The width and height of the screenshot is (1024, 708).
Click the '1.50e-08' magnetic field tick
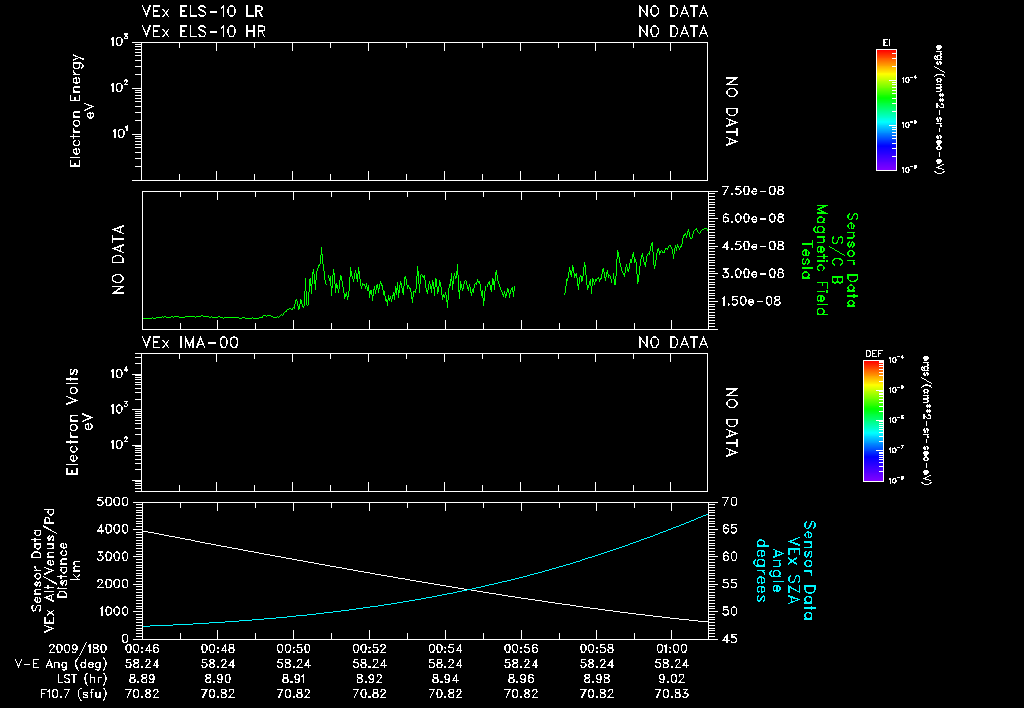pyautogui.click(x=751, y=301)
